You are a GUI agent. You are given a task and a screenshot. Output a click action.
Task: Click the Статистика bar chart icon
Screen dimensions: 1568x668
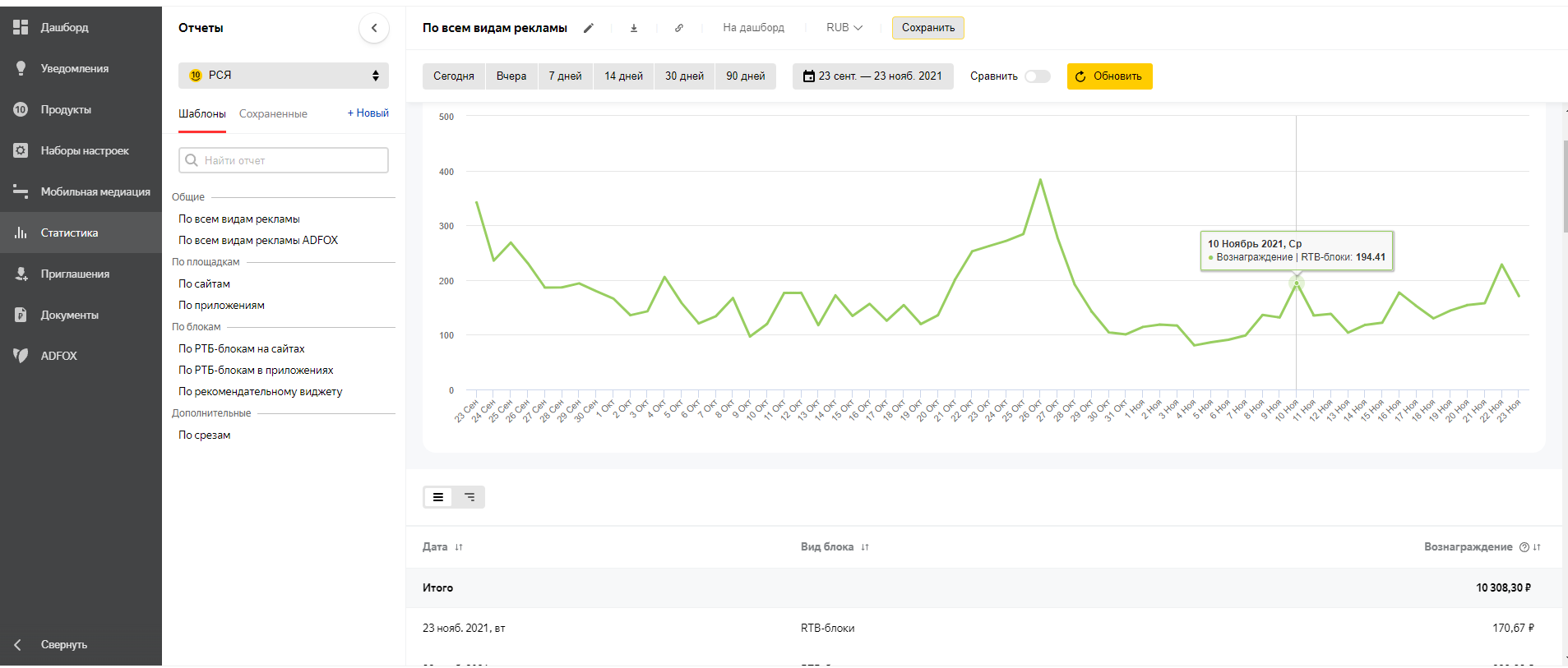tap(21, 233)
